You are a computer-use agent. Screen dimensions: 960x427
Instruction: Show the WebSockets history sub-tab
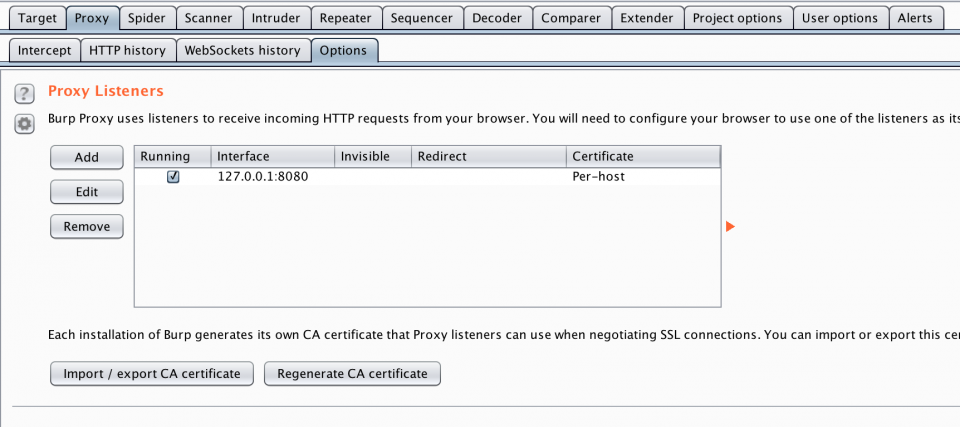[242, 50]
